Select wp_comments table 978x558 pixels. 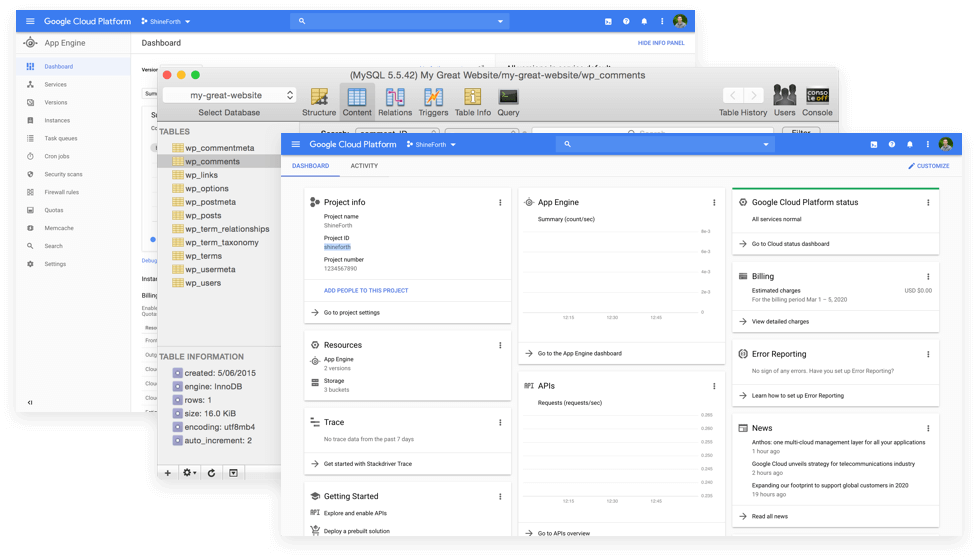213,161
